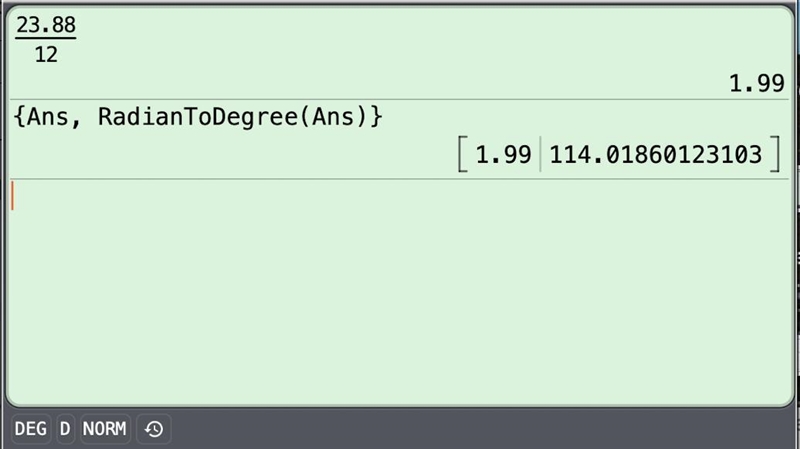800x449 pixels.
Task: Open the calculation history clock icon
Action: click(x=154, y=429)
